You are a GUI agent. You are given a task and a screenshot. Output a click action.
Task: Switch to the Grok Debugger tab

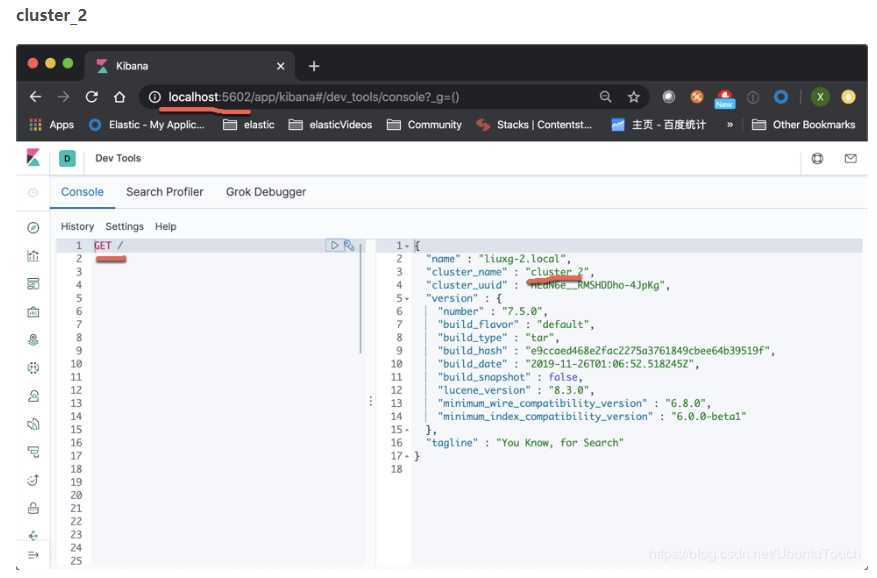[x=266, y=192]
